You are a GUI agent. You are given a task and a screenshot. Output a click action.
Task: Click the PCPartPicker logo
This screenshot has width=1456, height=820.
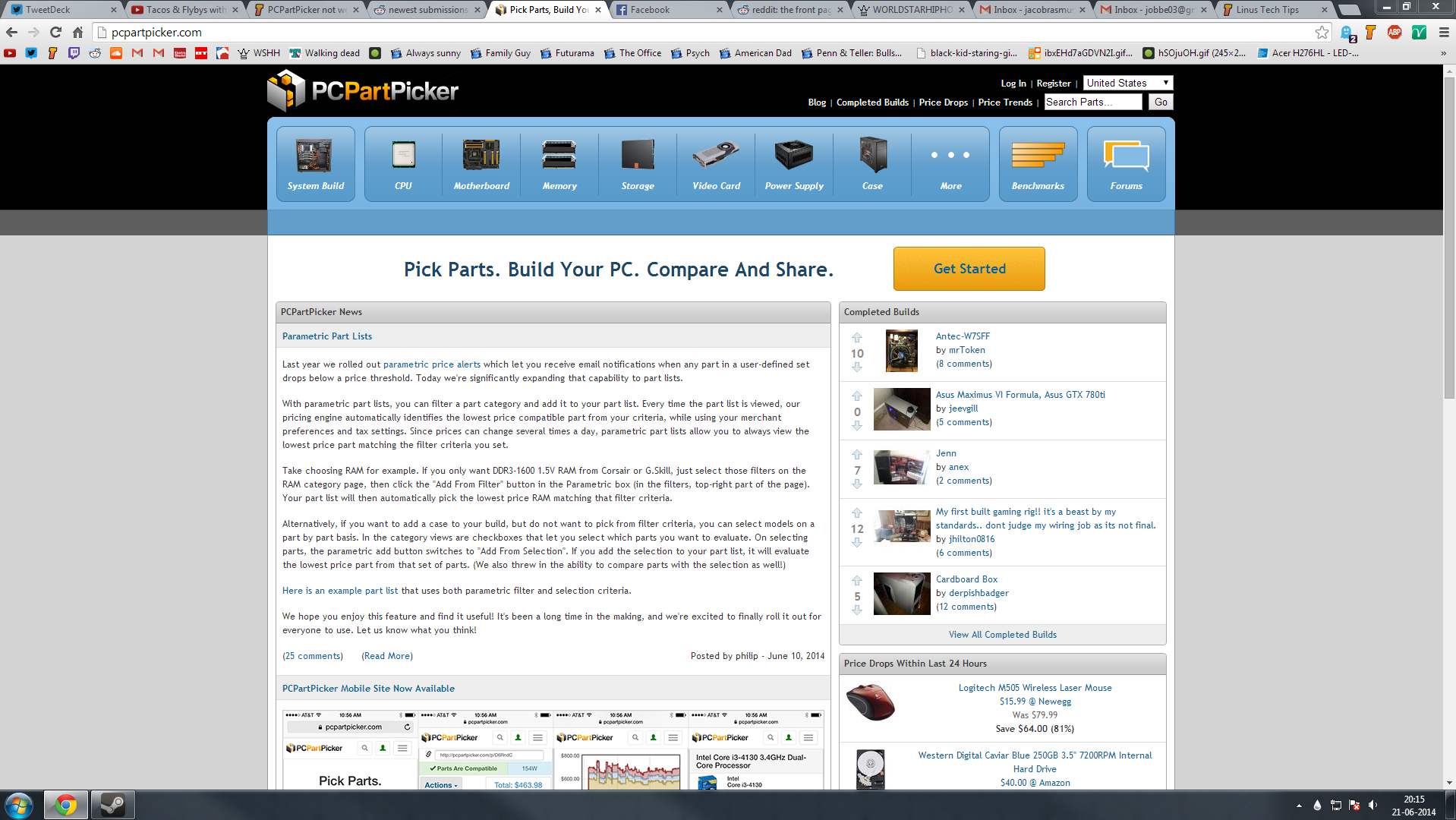click(x=363, y=91)
